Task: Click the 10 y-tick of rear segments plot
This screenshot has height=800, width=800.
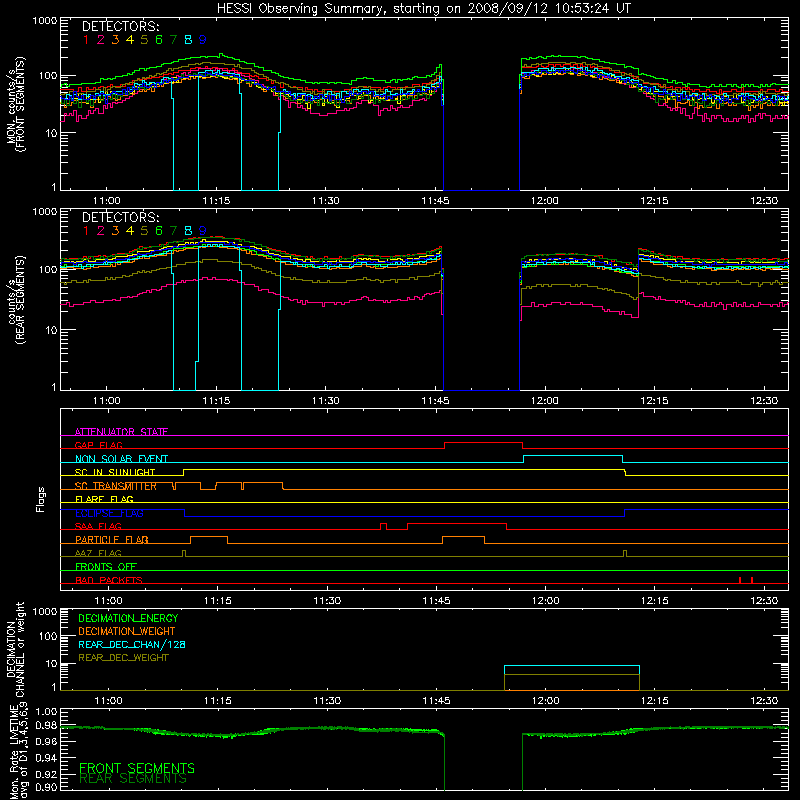Action: pyautogui.click(x=51, y=330)
